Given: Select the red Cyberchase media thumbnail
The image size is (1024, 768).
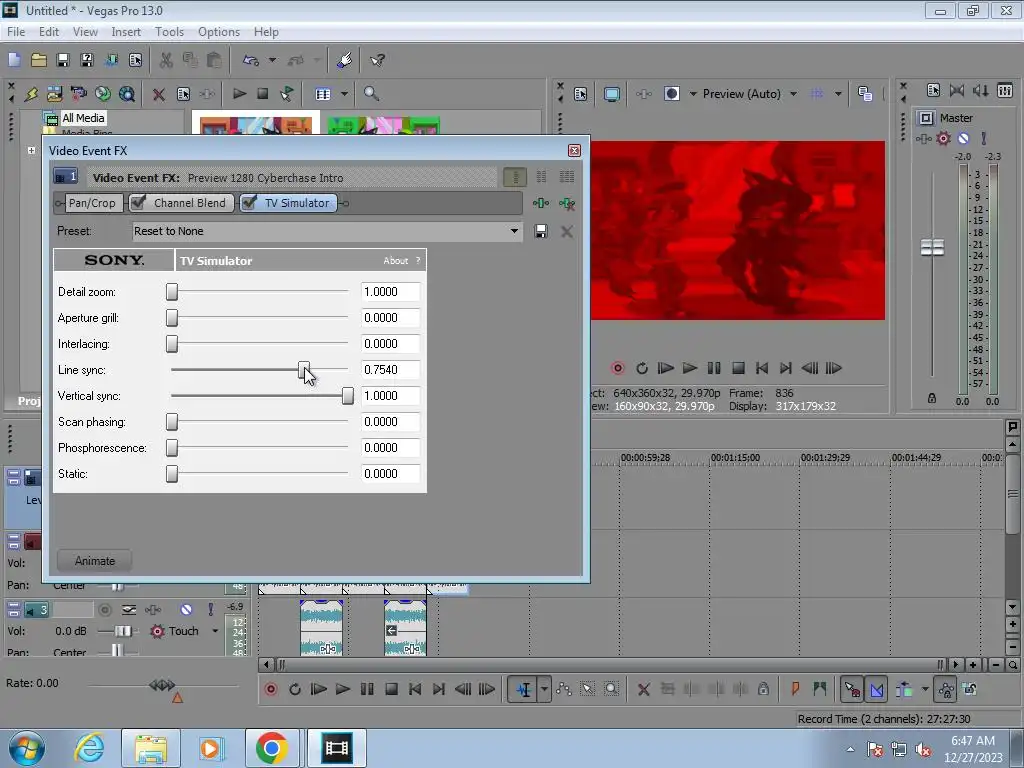Looking at the screenshot, I should (x=255, y=125).
